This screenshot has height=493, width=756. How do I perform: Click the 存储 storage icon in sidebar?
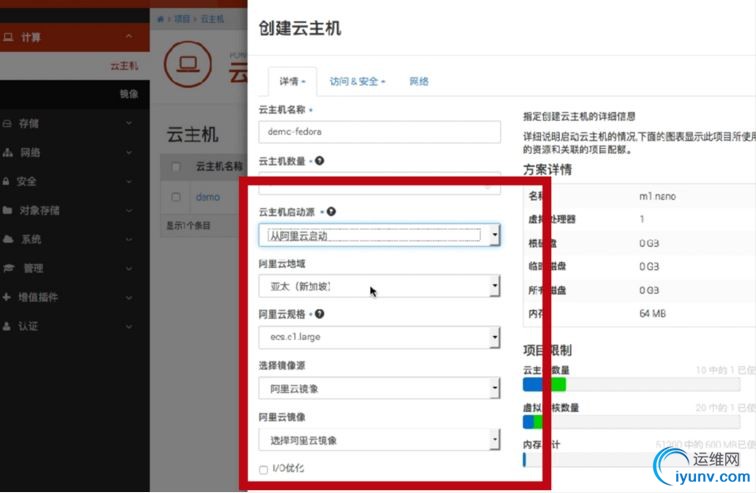click(x=7, y=124)
